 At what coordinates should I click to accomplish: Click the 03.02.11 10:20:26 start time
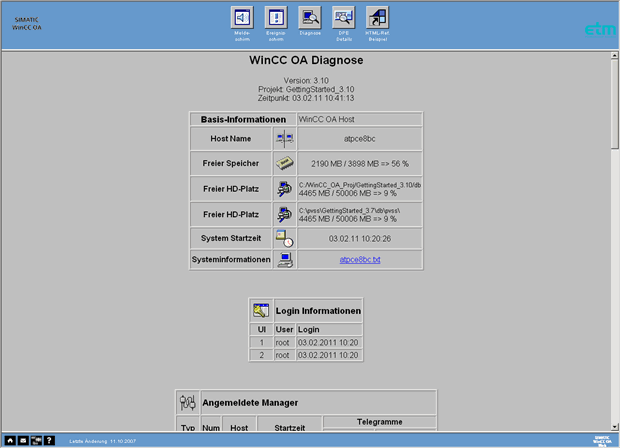click(360, 238)
